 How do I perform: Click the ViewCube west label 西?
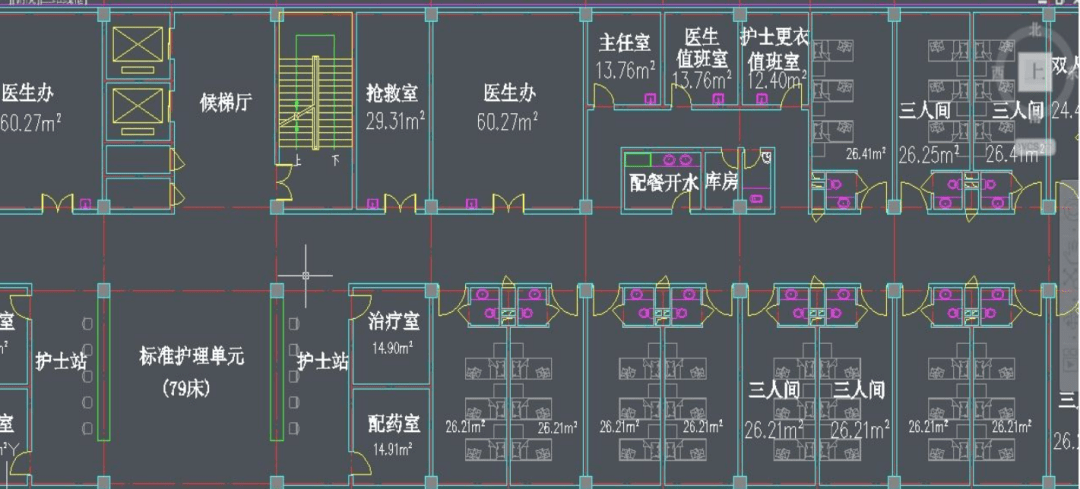point(1000,72)
